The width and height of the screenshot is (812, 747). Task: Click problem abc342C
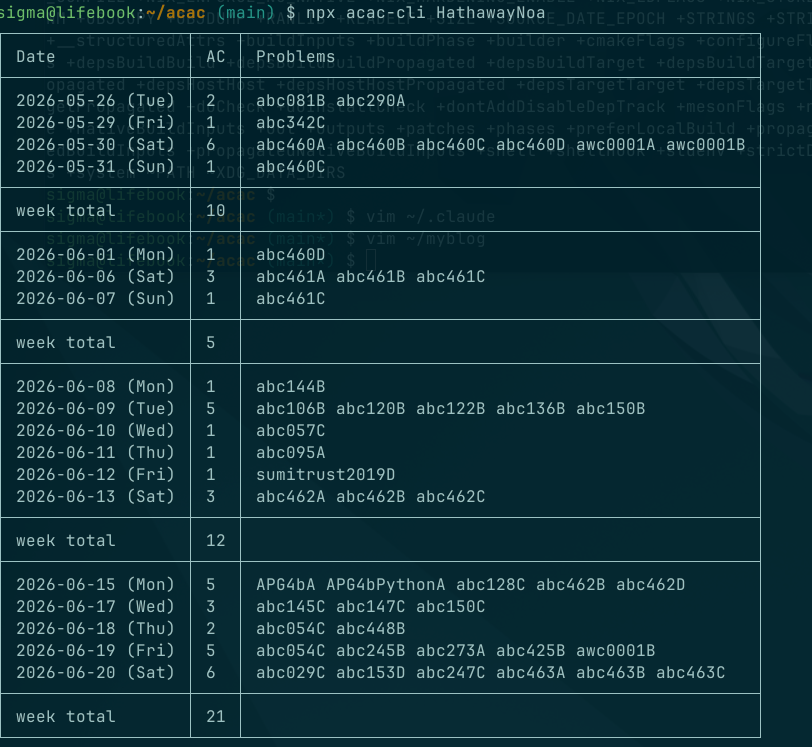(291, 123)
